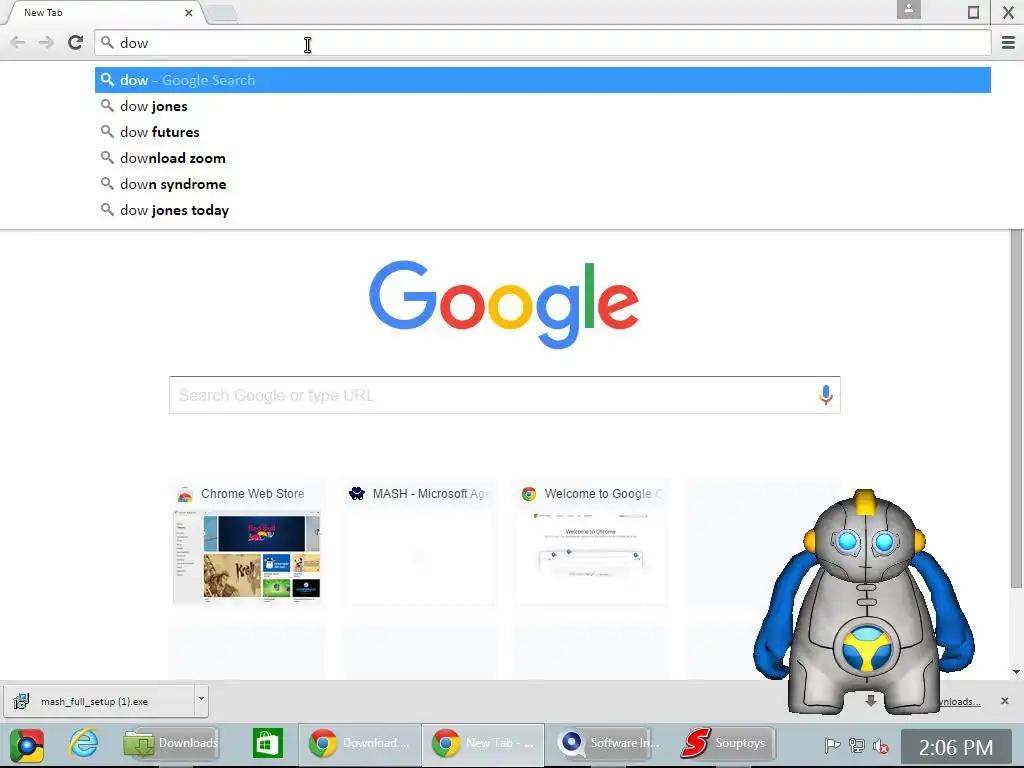This screenshot has height=768, width=1024.
Task: Open the Chrome app icon on taskbar
Action: click(x=27, y=745)
